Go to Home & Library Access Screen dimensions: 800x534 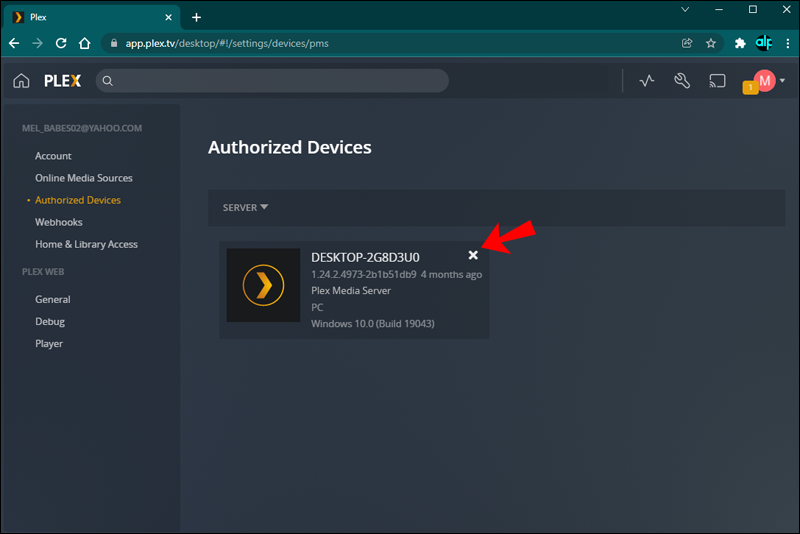pyautogui.click(x=86, y=244)
